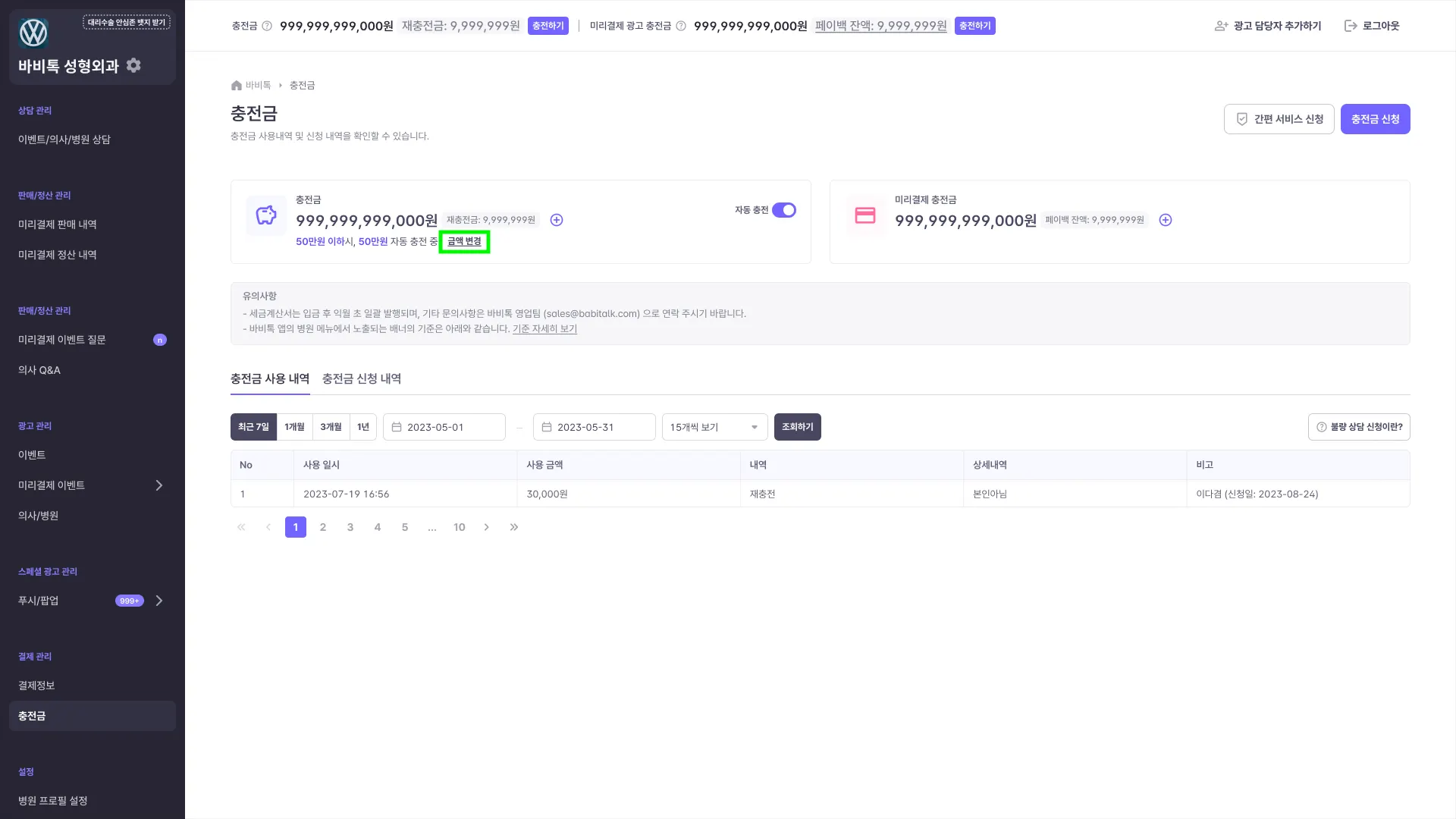Open calendar icon of start date field
Screen dimensions: 1456x819
(397, 427)
